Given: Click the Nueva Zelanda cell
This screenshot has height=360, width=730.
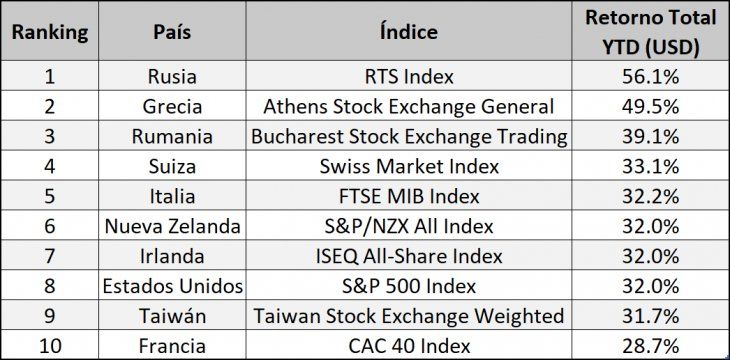Looking at the screenshot, I should 172,226.
